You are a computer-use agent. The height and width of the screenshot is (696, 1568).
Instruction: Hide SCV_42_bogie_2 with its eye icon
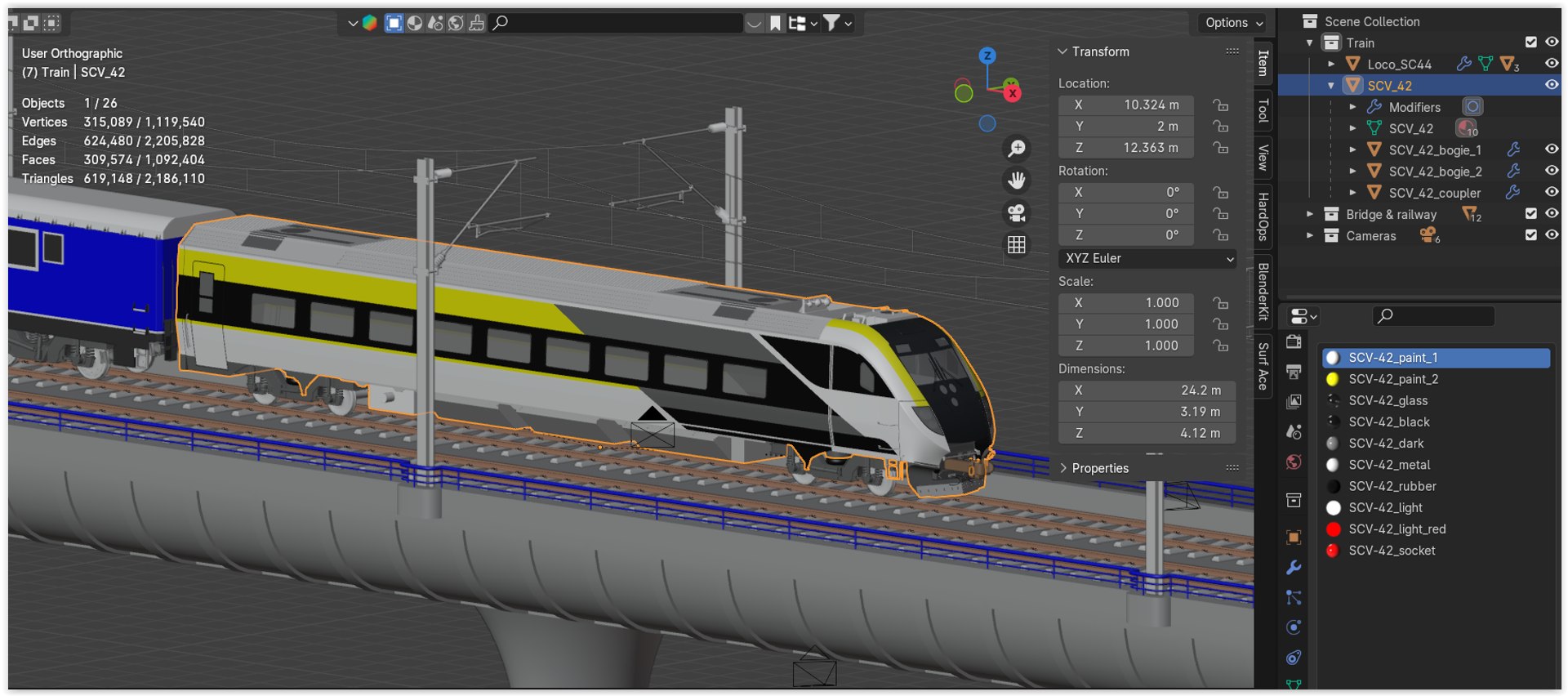[x=1552, y=171]
